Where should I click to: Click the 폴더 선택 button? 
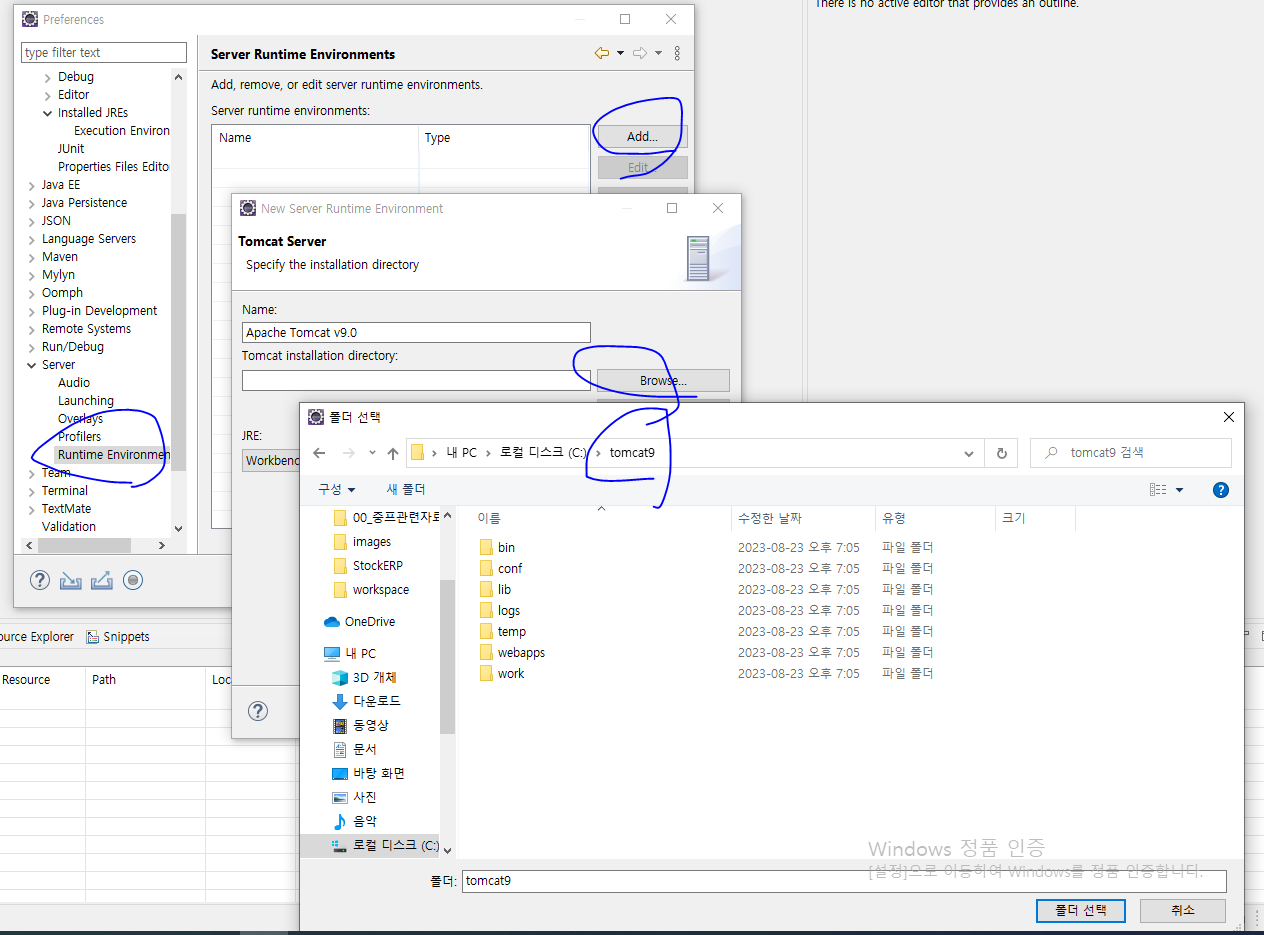[1081, 910]
